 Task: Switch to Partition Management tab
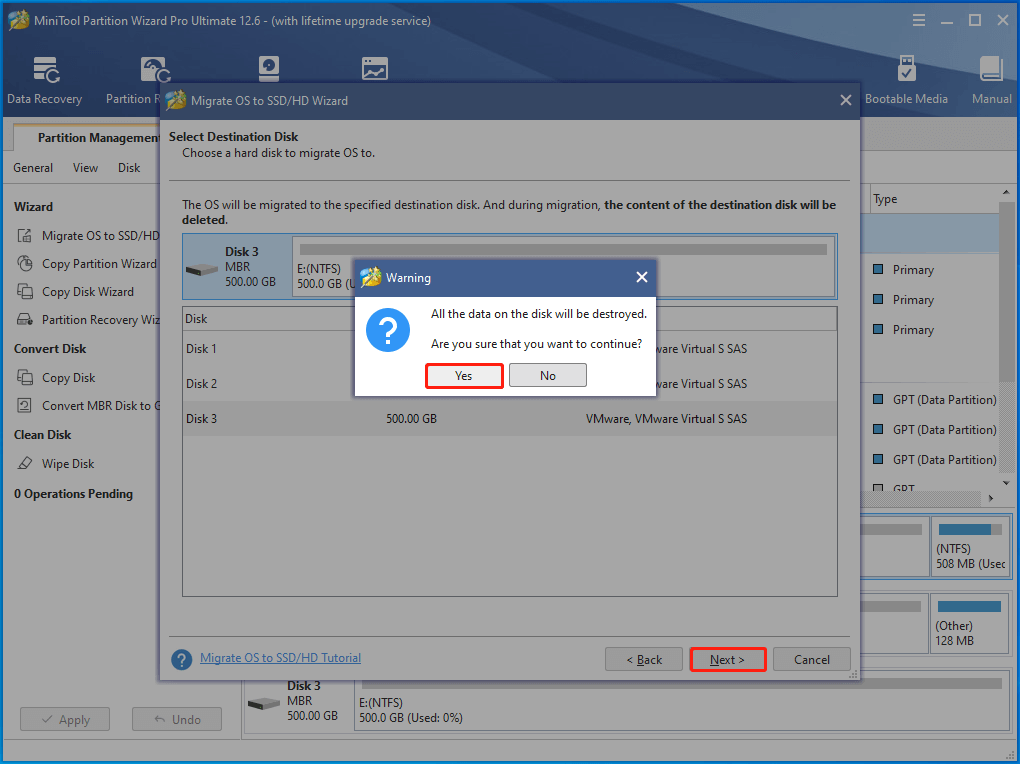tap(96, 138)
